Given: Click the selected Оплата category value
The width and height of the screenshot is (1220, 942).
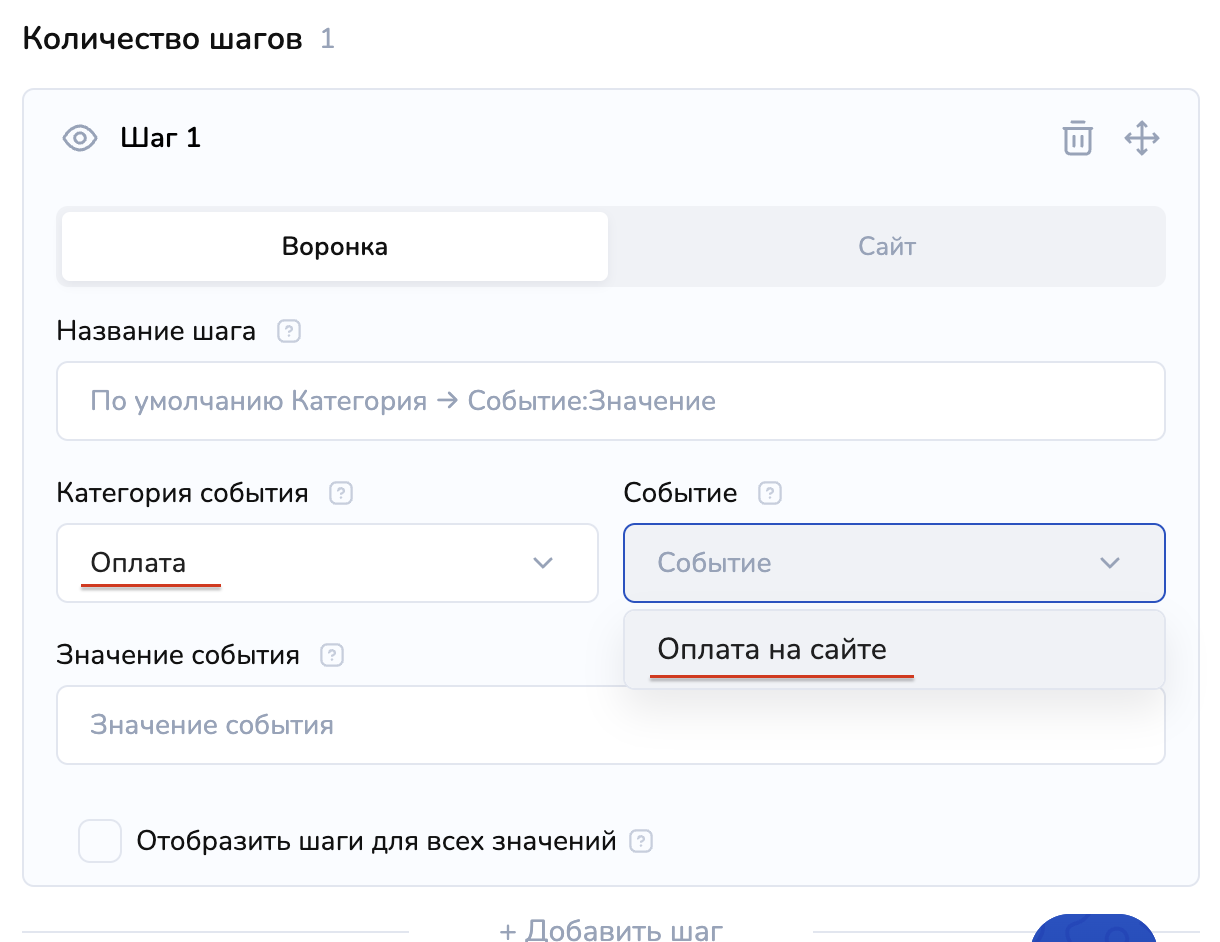Looking at the screenshot, I should tap(139, 563).
